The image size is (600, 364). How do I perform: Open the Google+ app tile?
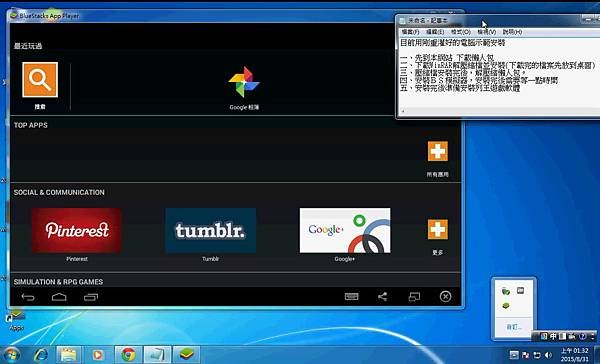point(345,230)
